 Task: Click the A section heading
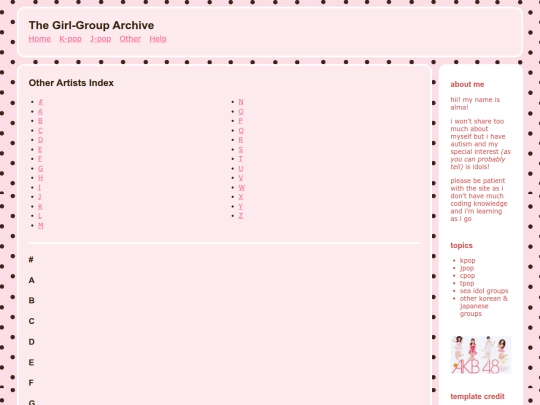pos(31,280)
